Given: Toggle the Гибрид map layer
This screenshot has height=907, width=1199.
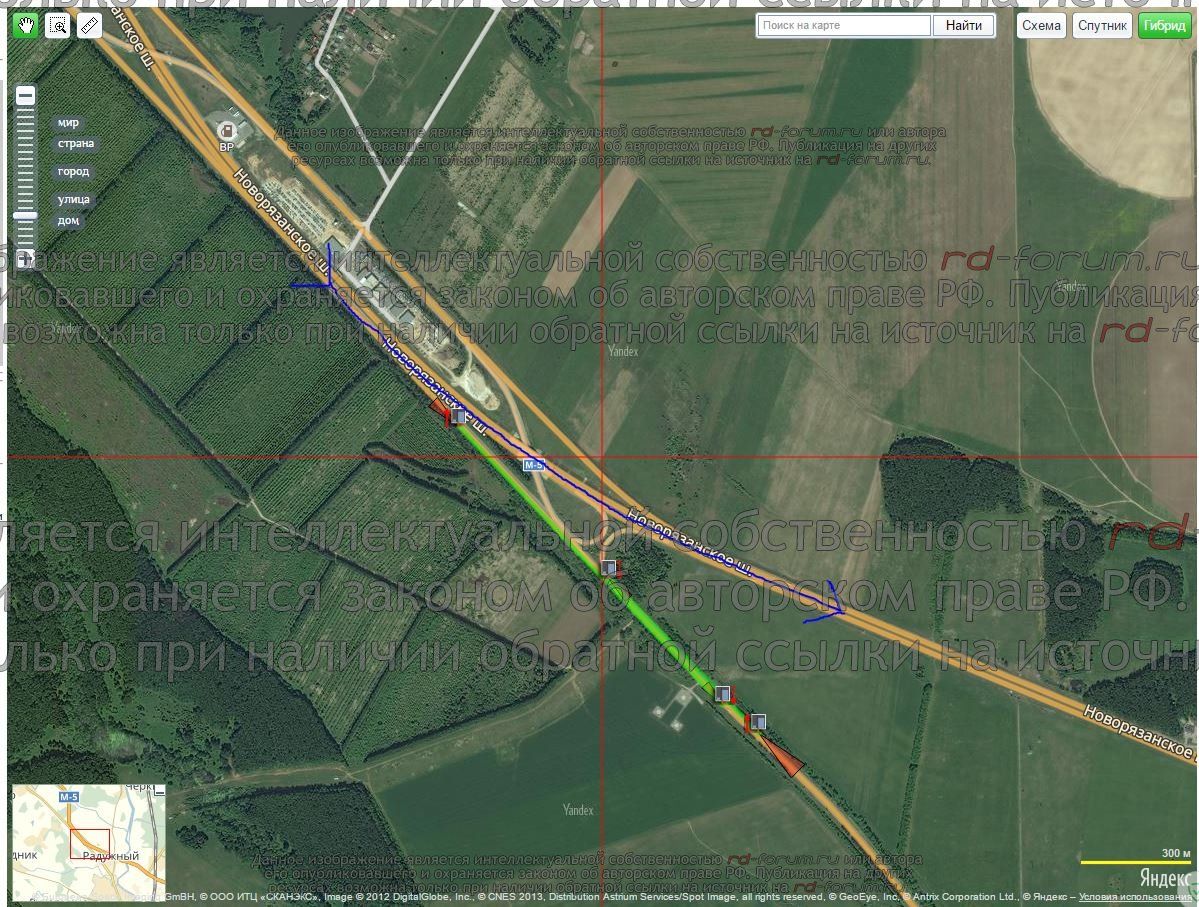Looking at the screenshot, I should coord(1164,26).
